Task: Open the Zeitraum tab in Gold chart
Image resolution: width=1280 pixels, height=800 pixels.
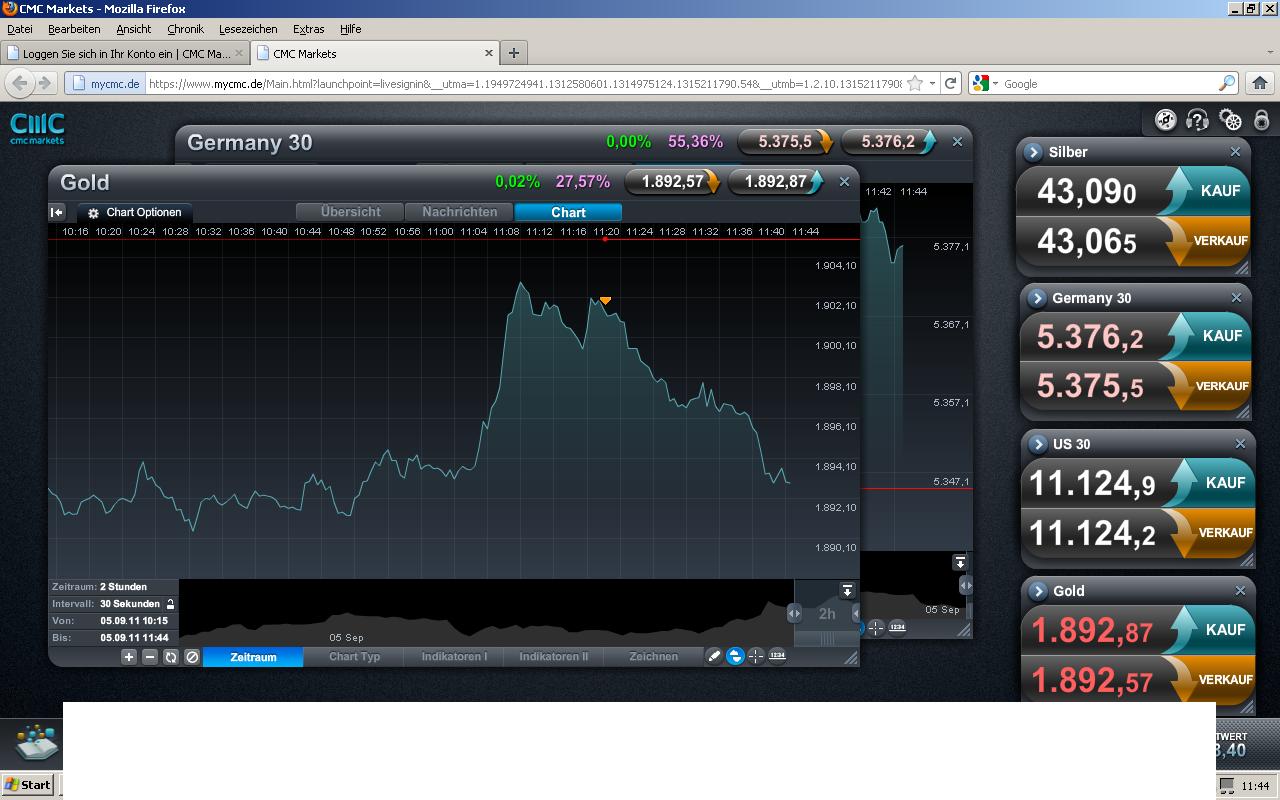Action: tap(253, 657)
